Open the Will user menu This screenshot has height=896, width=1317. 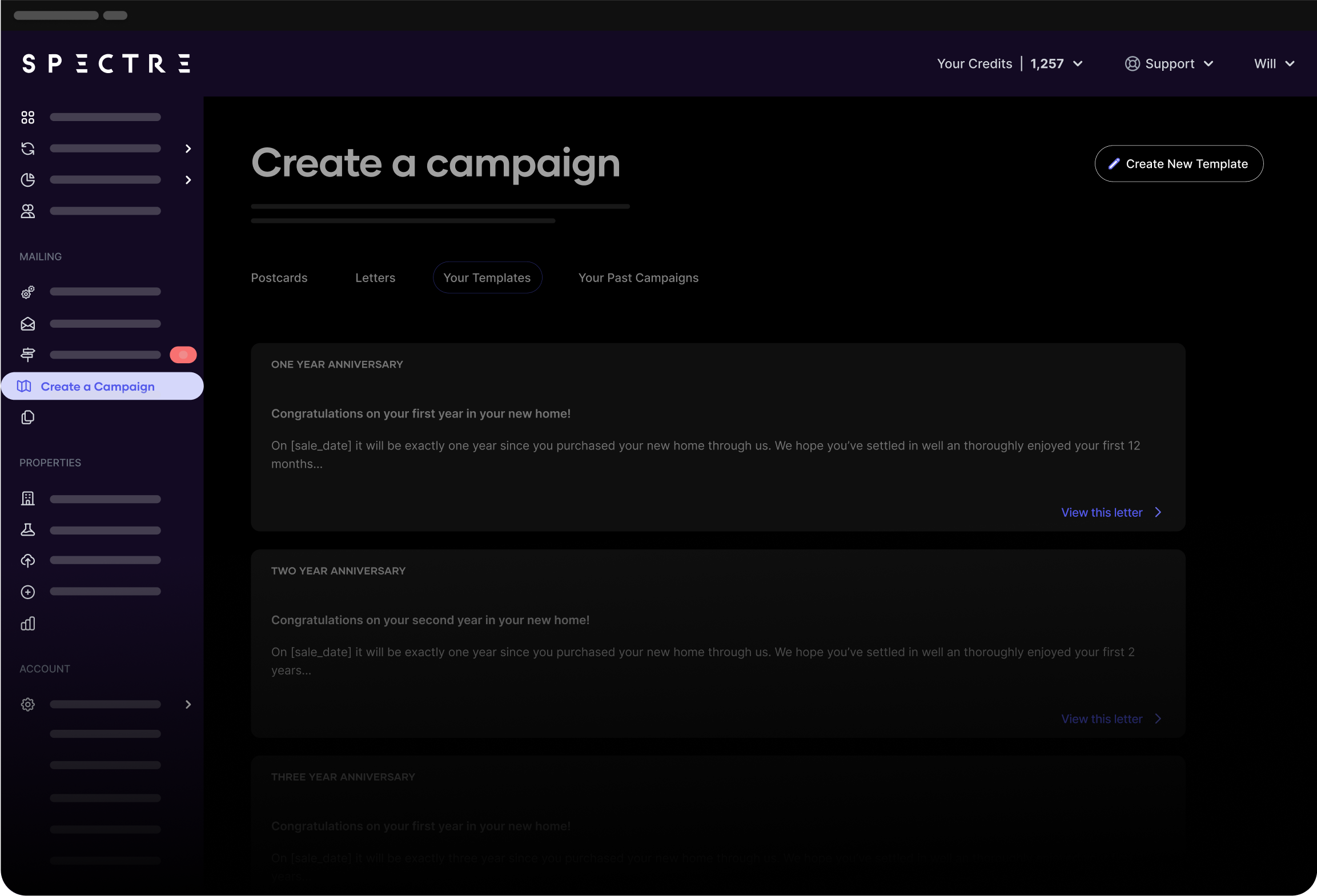(1274, 63)
